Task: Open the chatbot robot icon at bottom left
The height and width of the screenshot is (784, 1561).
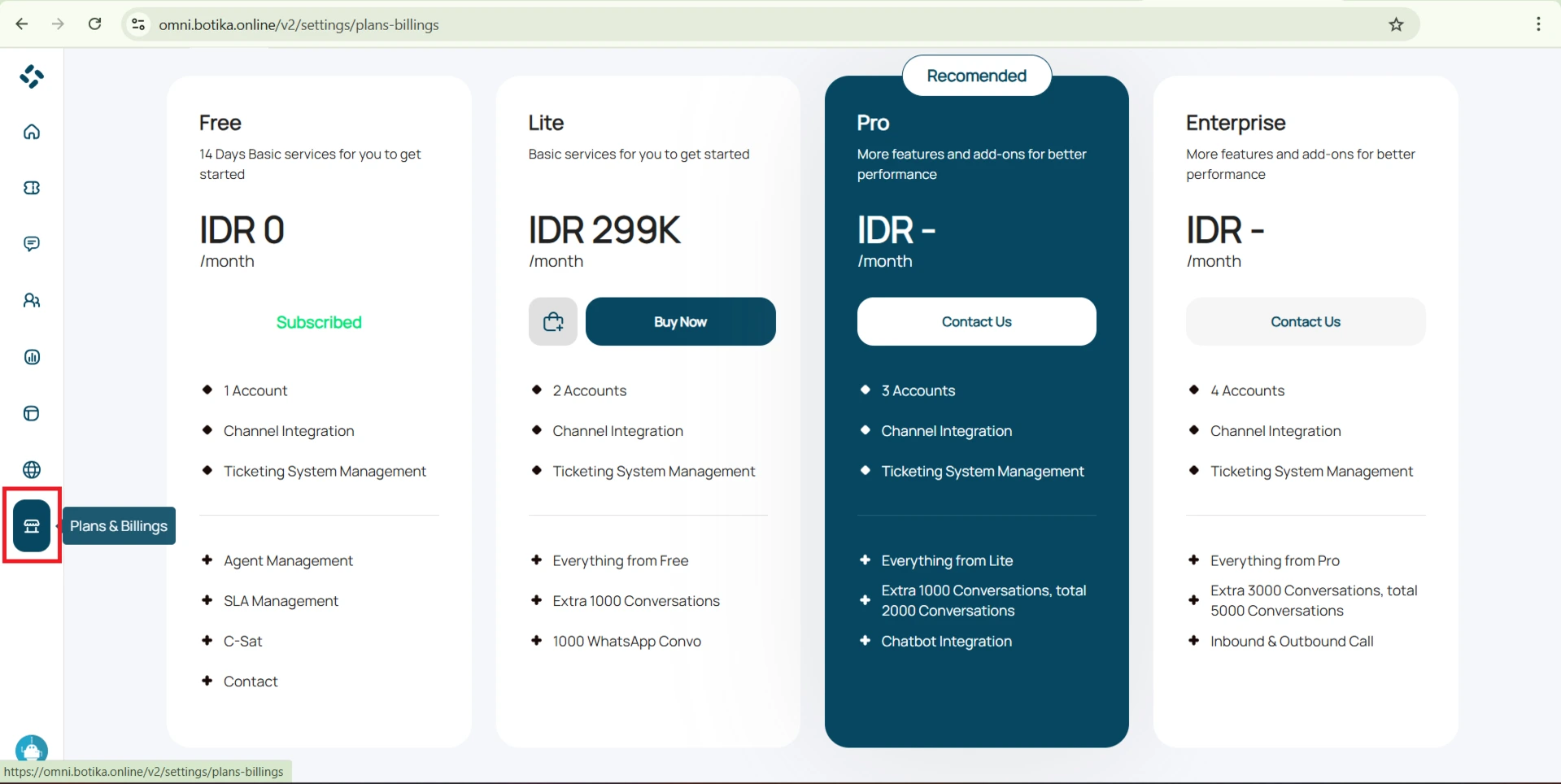Action: click(x=32, y=749)
